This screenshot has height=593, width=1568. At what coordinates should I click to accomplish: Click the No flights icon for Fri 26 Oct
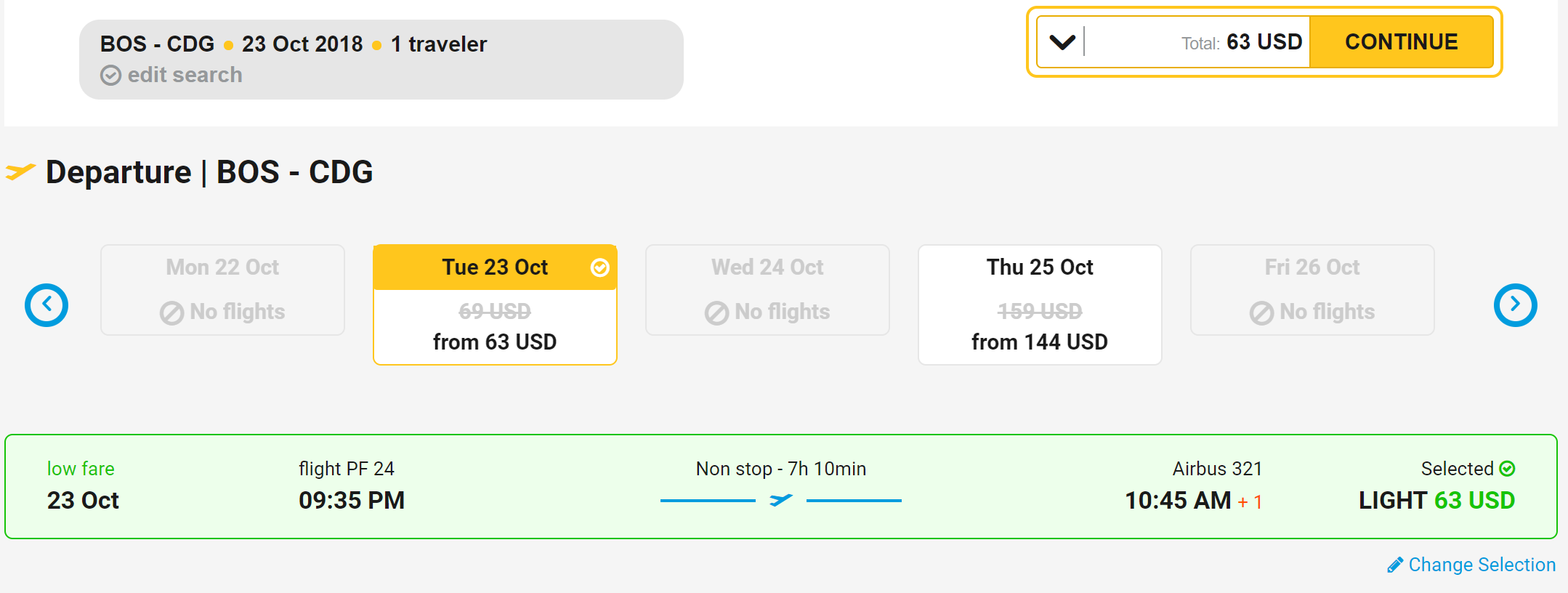(x=1261, y=313)
